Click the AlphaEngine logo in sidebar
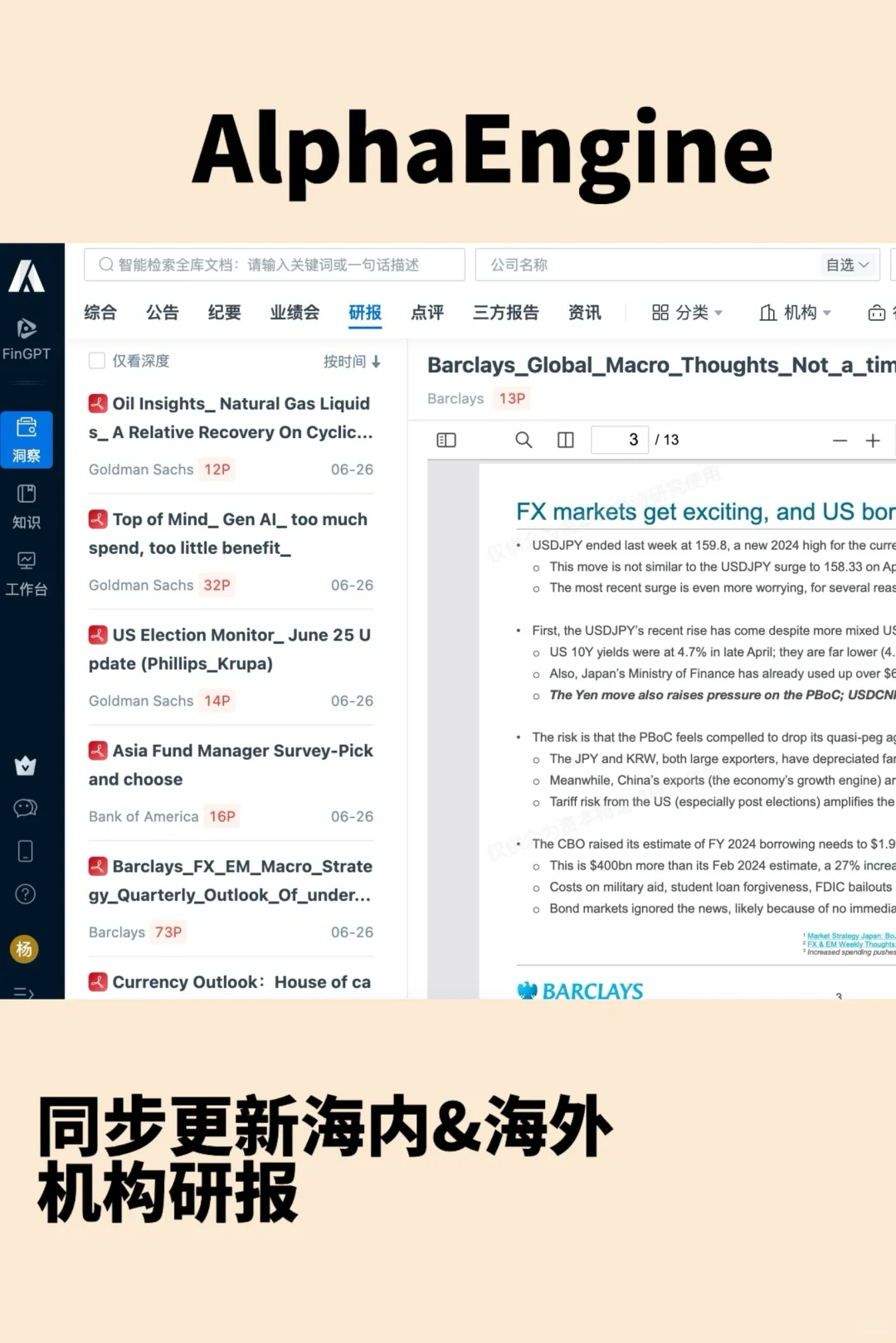The width and height of the screenshot is (896, 1343). tap(27, 276)
